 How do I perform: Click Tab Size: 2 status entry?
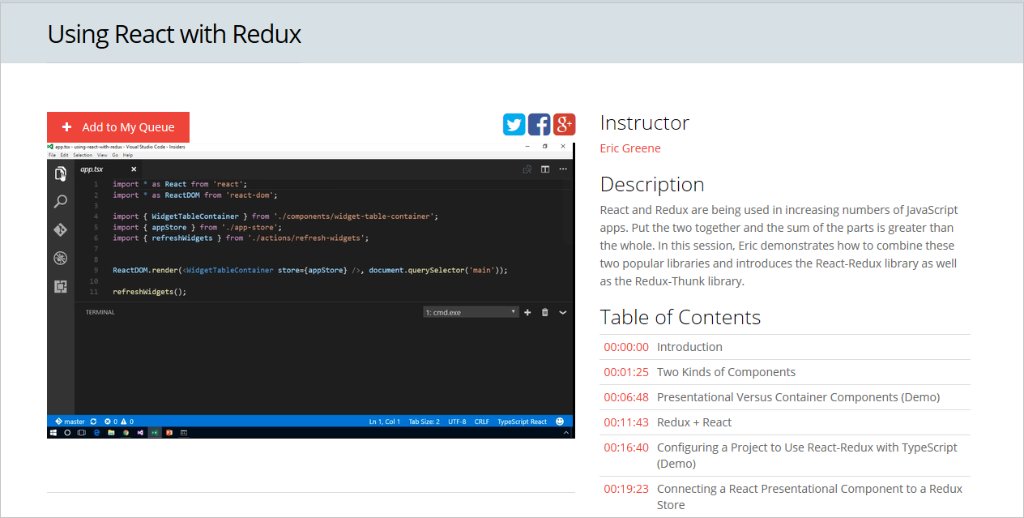tap(424, 421)
